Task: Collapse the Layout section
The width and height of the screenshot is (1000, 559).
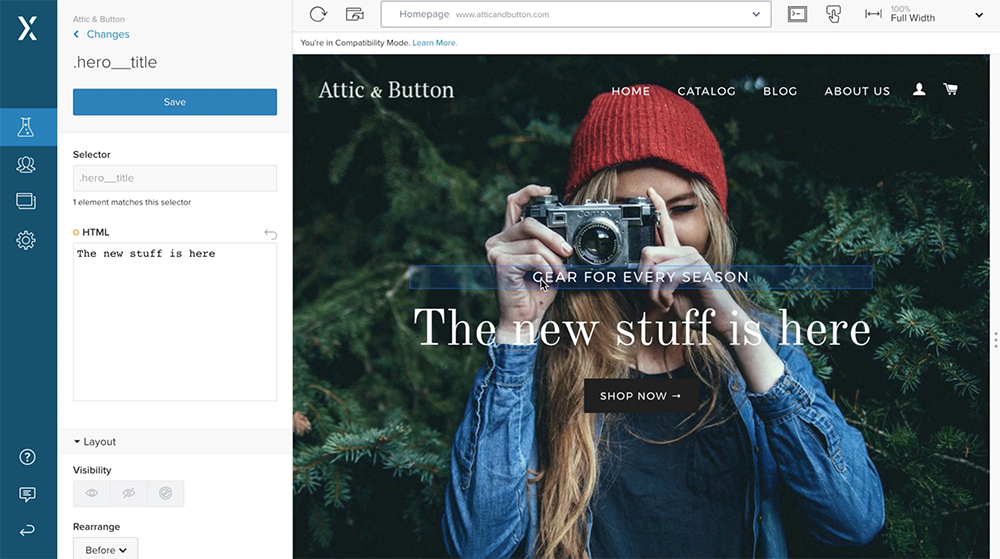Action: tap(94, 442)
